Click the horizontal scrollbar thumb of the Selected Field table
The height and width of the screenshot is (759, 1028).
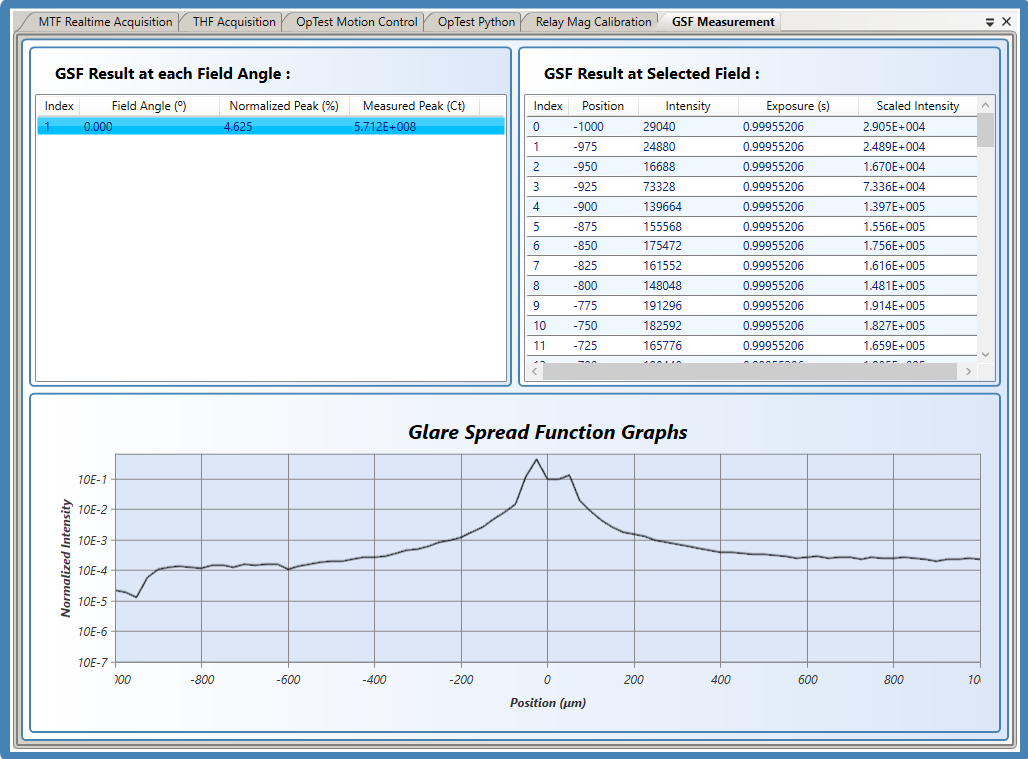(x=749, y=372)
